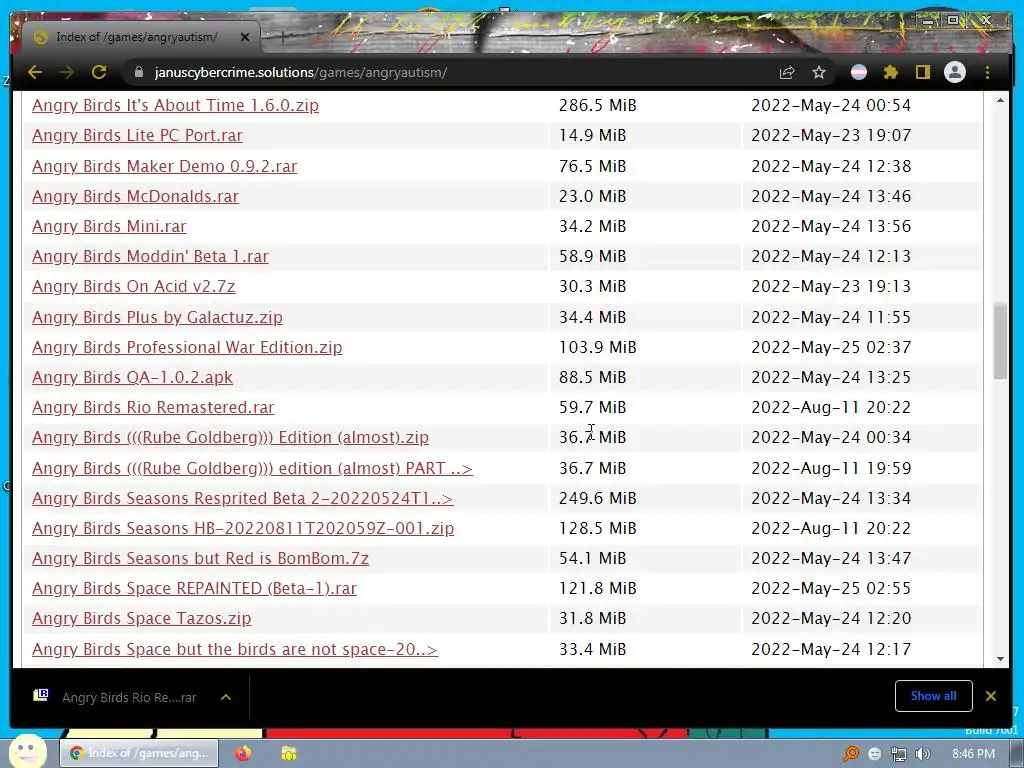Click the Angry Birds Mini.rar link

pos(109,226)
